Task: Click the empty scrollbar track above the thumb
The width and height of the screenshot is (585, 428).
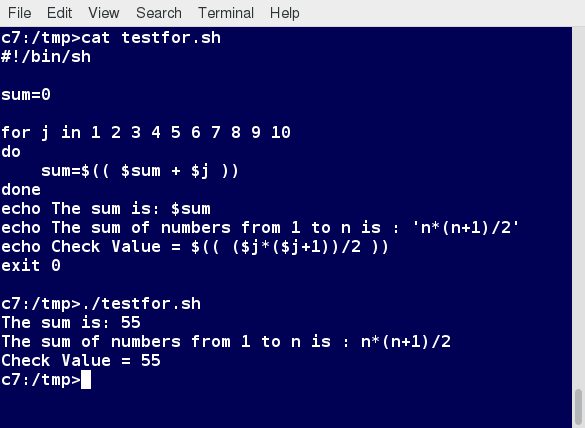Action: point(578,207)
